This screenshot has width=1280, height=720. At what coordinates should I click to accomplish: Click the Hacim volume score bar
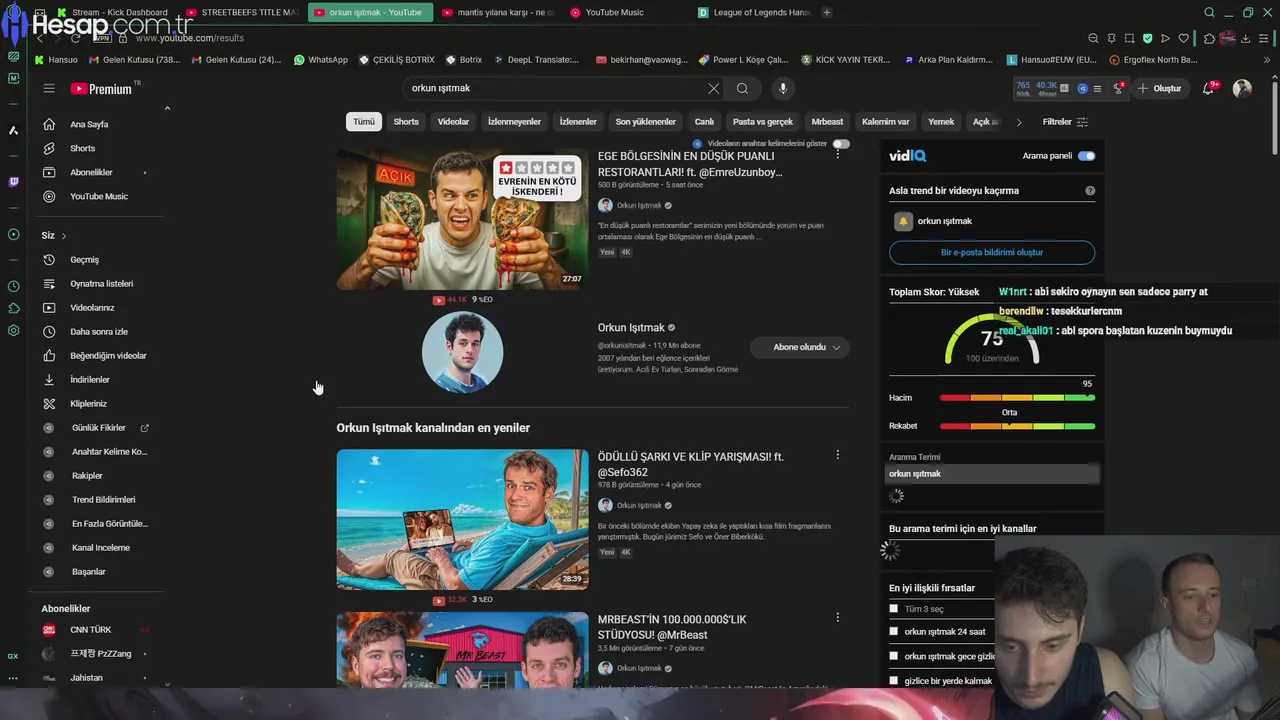pos(1017,398)
